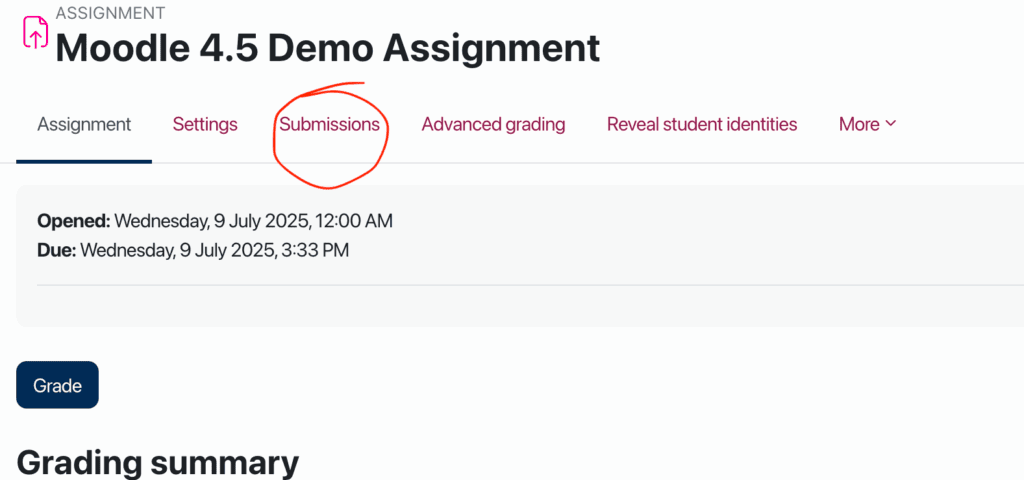Click the pink assignment upload icon
Screen dimensions: 1024x480
click(35, 33)
